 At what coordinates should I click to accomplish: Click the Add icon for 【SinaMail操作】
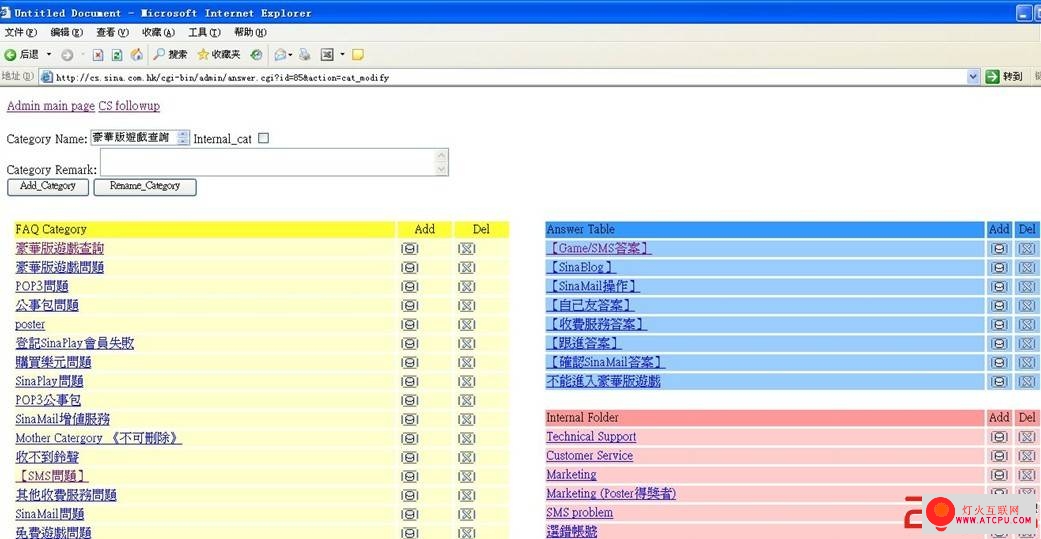pyautogui.click(x=999, y=286)
